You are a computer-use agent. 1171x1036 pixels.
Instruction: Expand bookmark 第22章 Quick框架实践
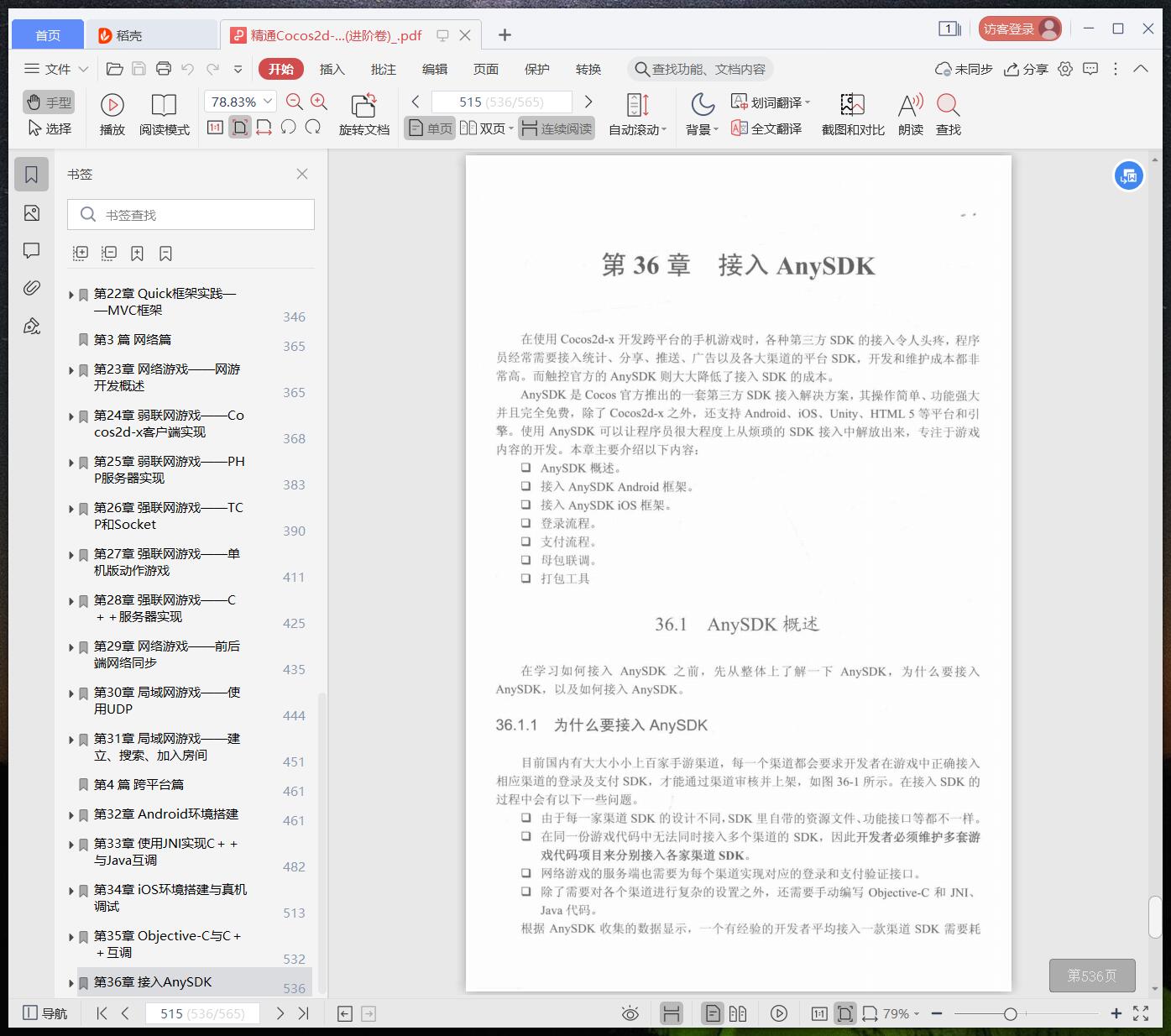pyautogui.click(x=71, y=295)
